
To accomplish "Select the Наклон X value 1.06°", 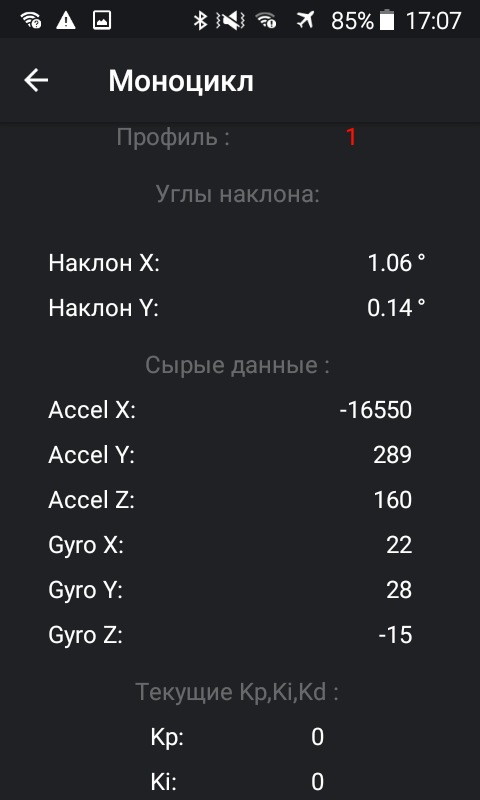I will tap(396, 263).
